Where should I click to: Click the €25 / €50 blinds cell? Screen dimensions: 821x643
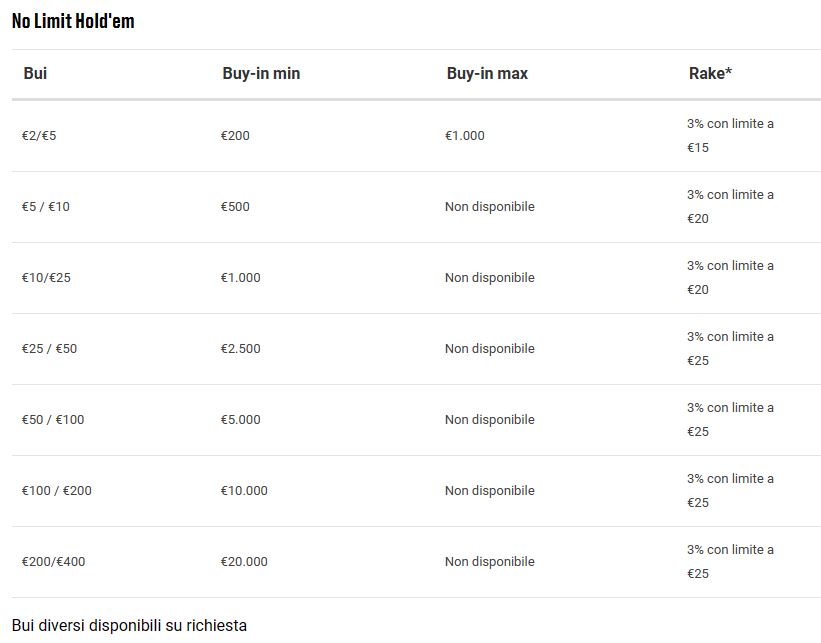(x=49, y=349)
